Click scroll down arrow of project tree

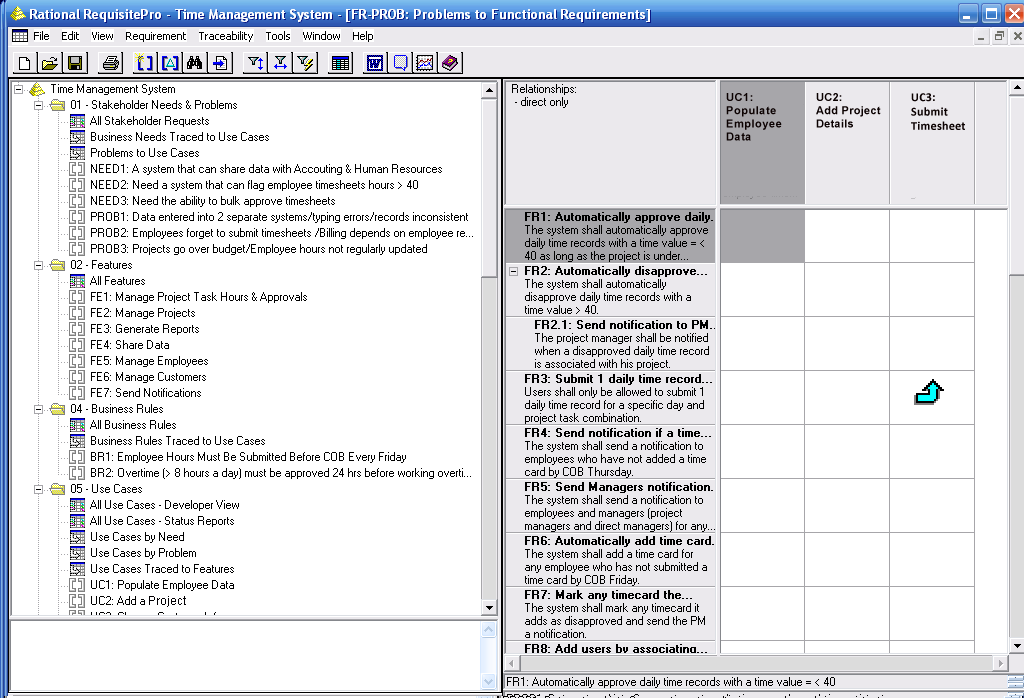(489, 608)
